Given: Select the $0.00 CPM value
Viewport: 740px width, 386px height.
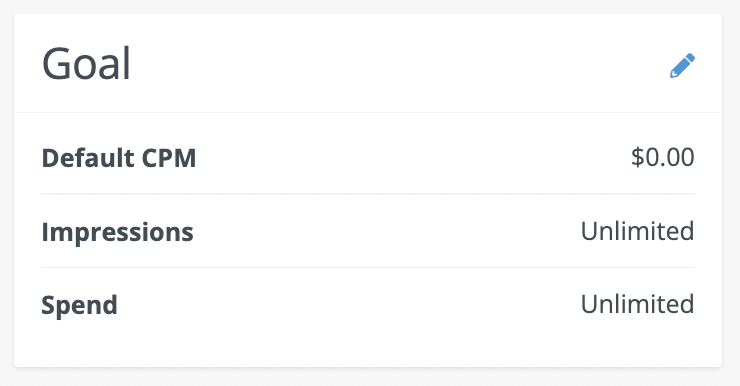Looking at the screenshot, I should click(663, 157).
